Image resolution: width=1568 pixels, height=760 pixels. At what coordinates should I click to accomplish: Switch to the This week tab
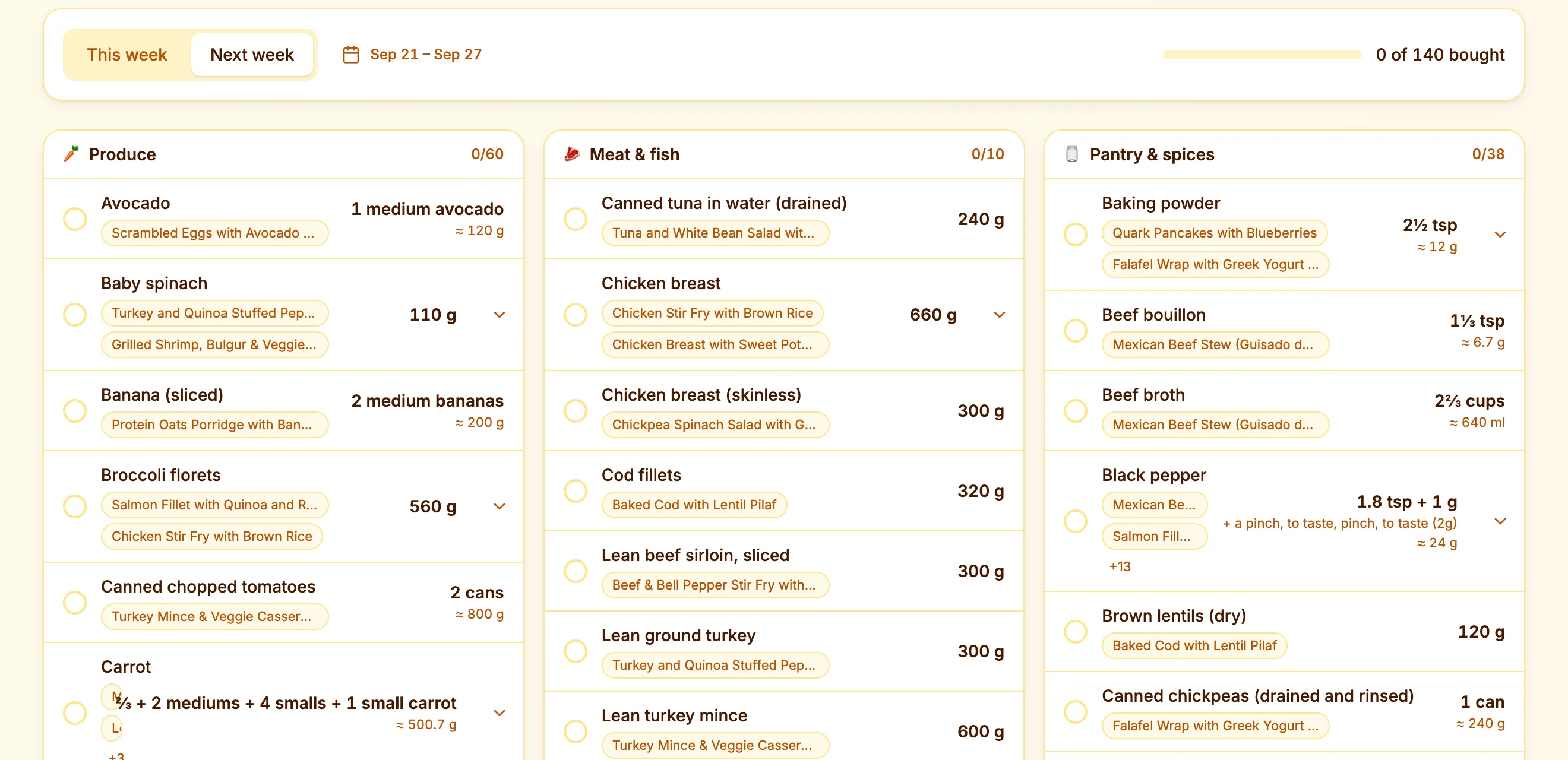click(127, 55)
